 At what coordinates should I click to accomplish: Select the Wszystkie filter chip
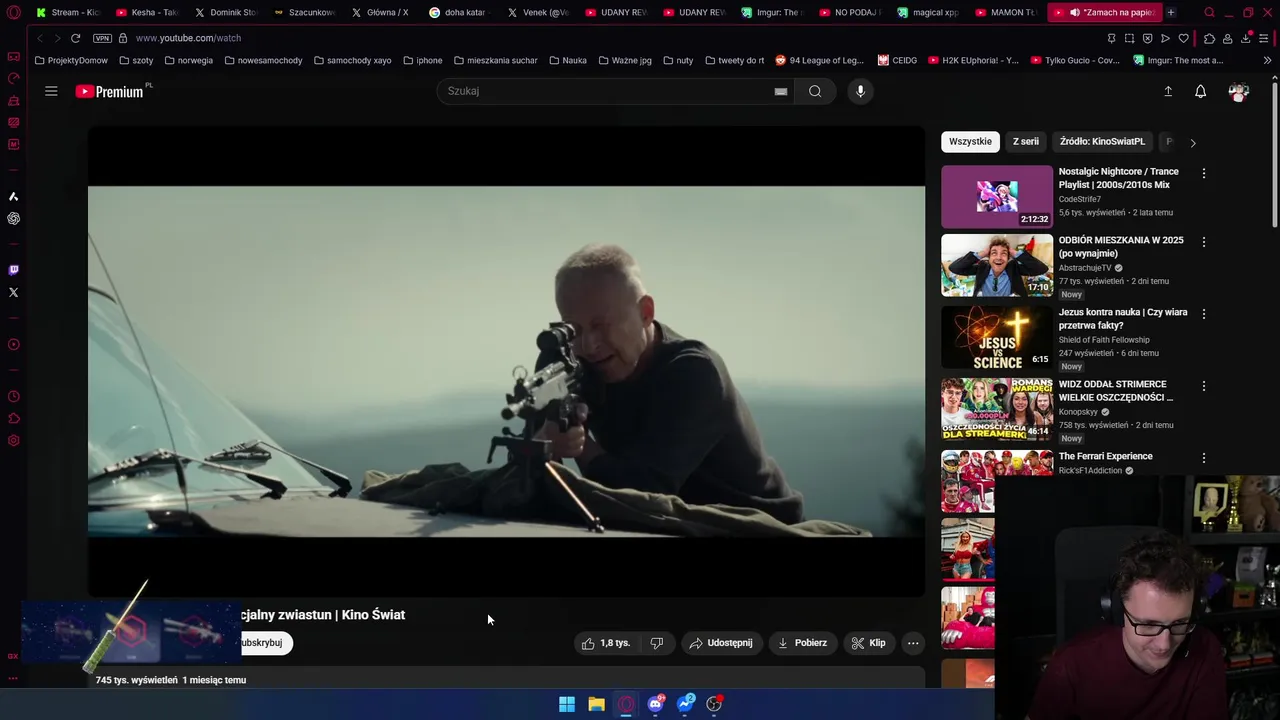pos(970,141)
